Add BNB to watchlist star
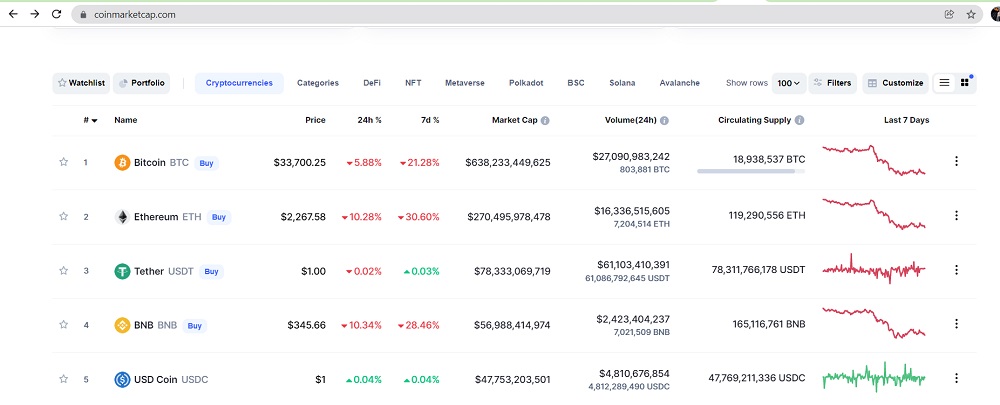Viewport: 1000px width, 405px height. pos(63,325)
